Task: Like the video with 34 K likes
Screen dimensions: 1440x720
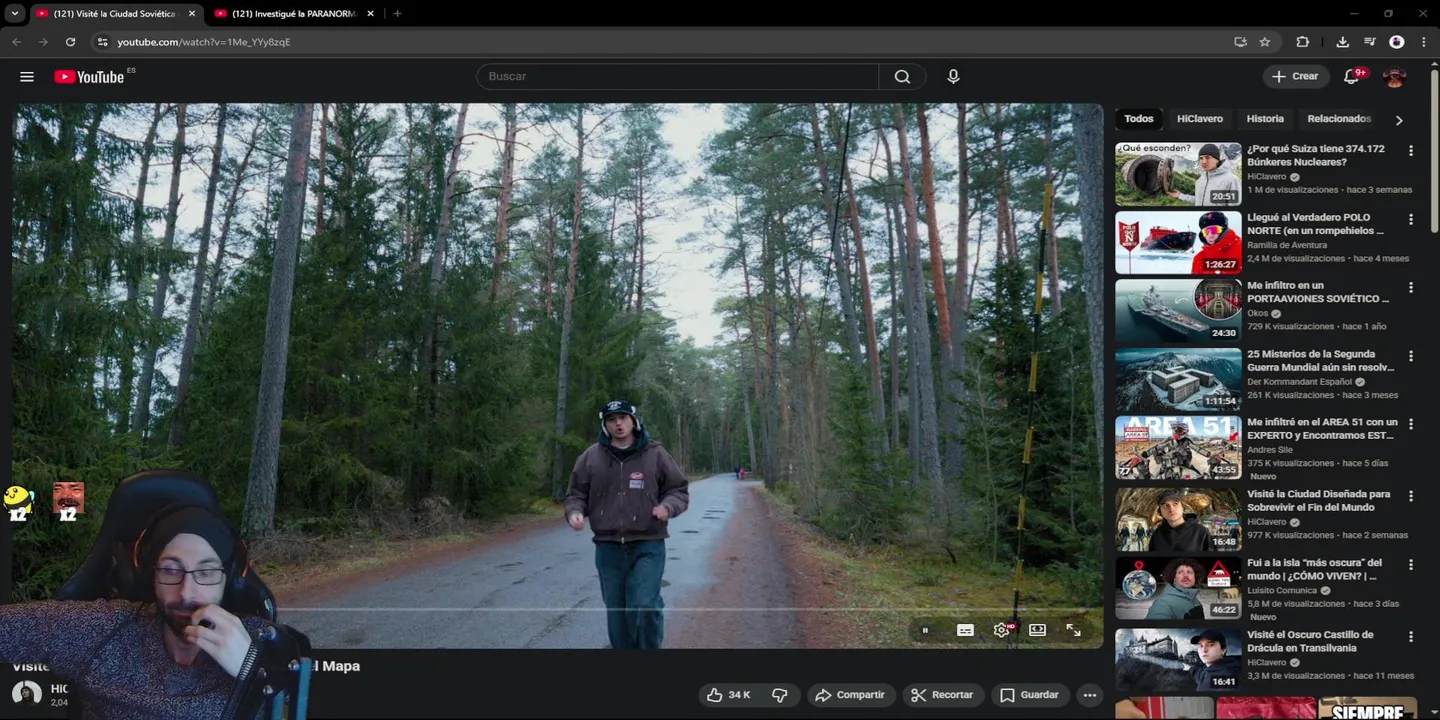Action: 729,695
